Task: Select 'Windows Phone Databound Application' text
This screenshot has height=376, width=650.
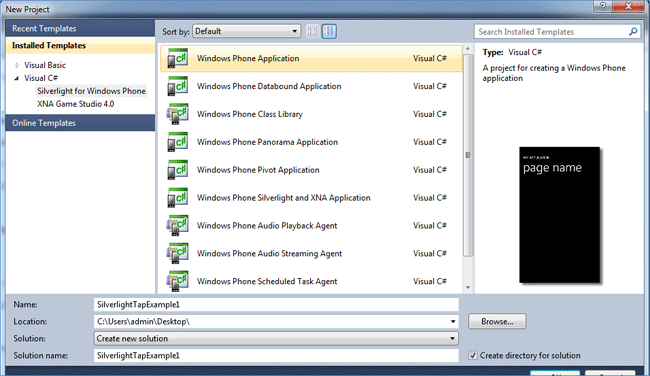Action: tap(269, 86)
